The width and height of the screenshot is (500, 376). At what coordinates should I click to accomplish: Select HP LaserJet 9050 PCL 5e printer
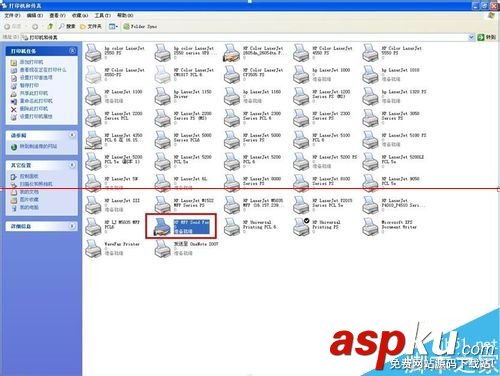[x=391, y=183]
